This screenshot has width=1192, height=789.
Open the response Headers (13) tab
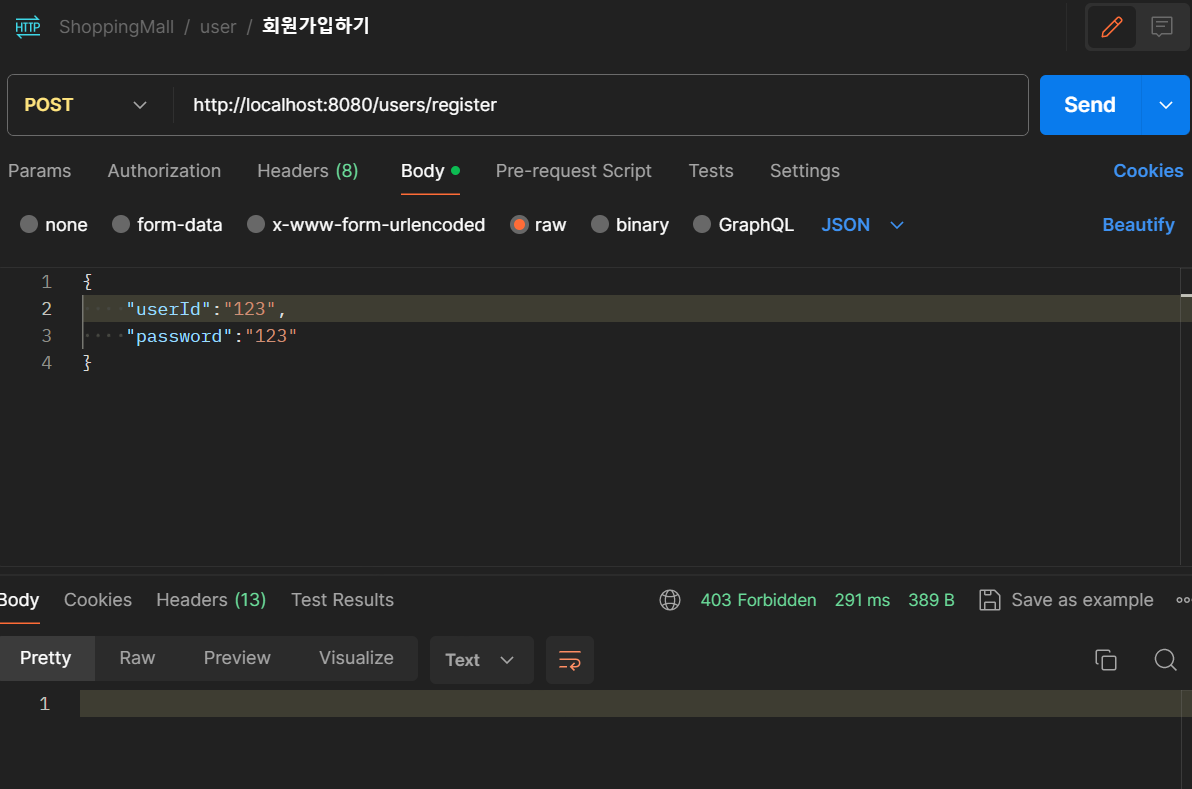pos(211,600)
